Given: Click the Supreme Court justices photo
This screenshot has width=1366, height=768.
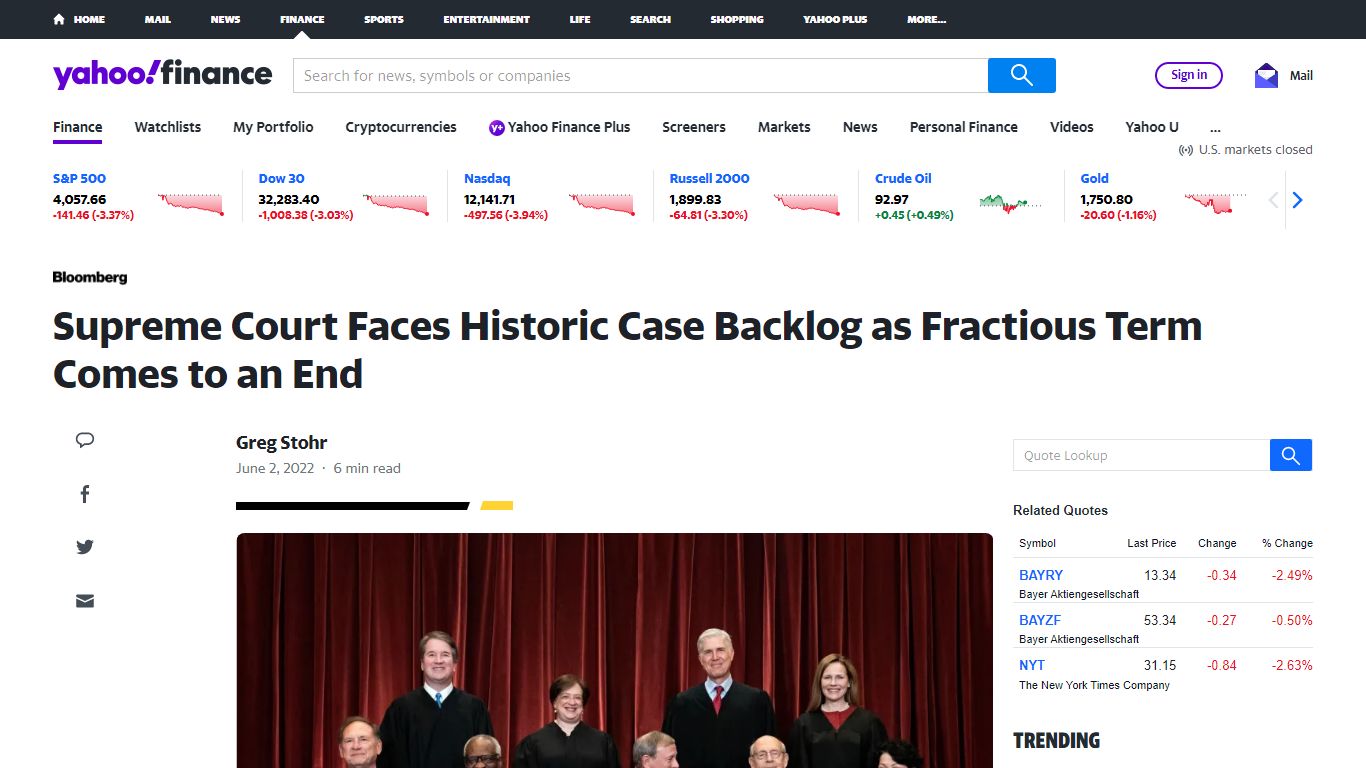Looking at the screenshot, I should pyautogui.click(x=614, y=650).
